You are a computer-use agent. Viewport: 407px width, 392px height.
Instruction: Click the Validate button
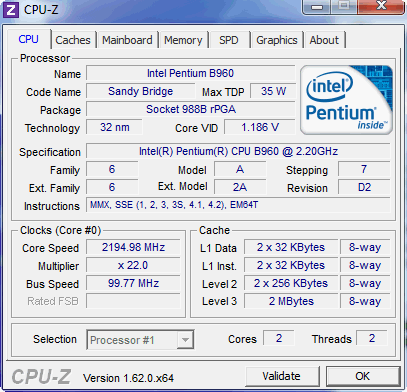click(282, 376)
